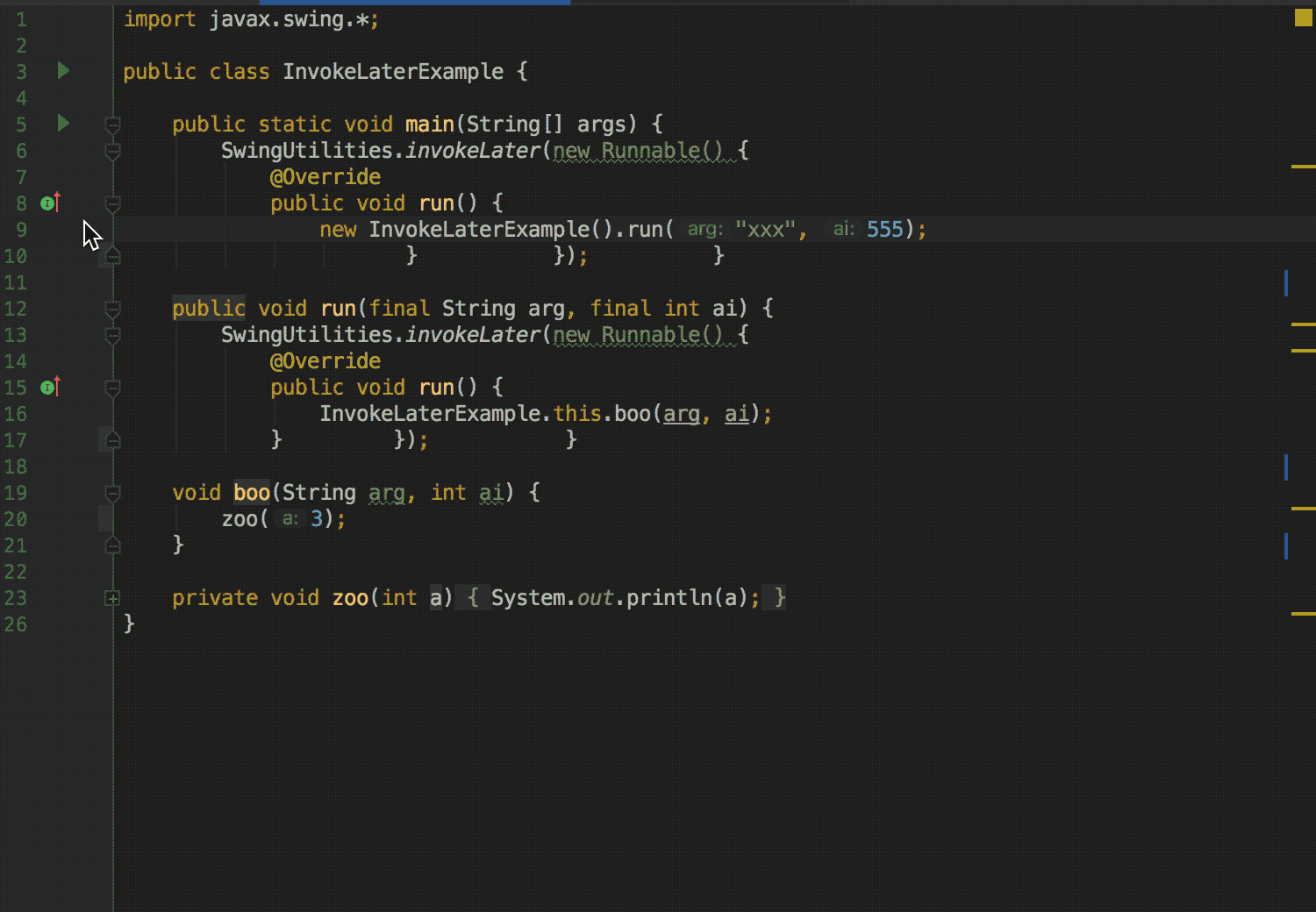
Task: Click the "arg:" parameter hint on line 9
Action: pyautogui.click(x=704, y=230)
